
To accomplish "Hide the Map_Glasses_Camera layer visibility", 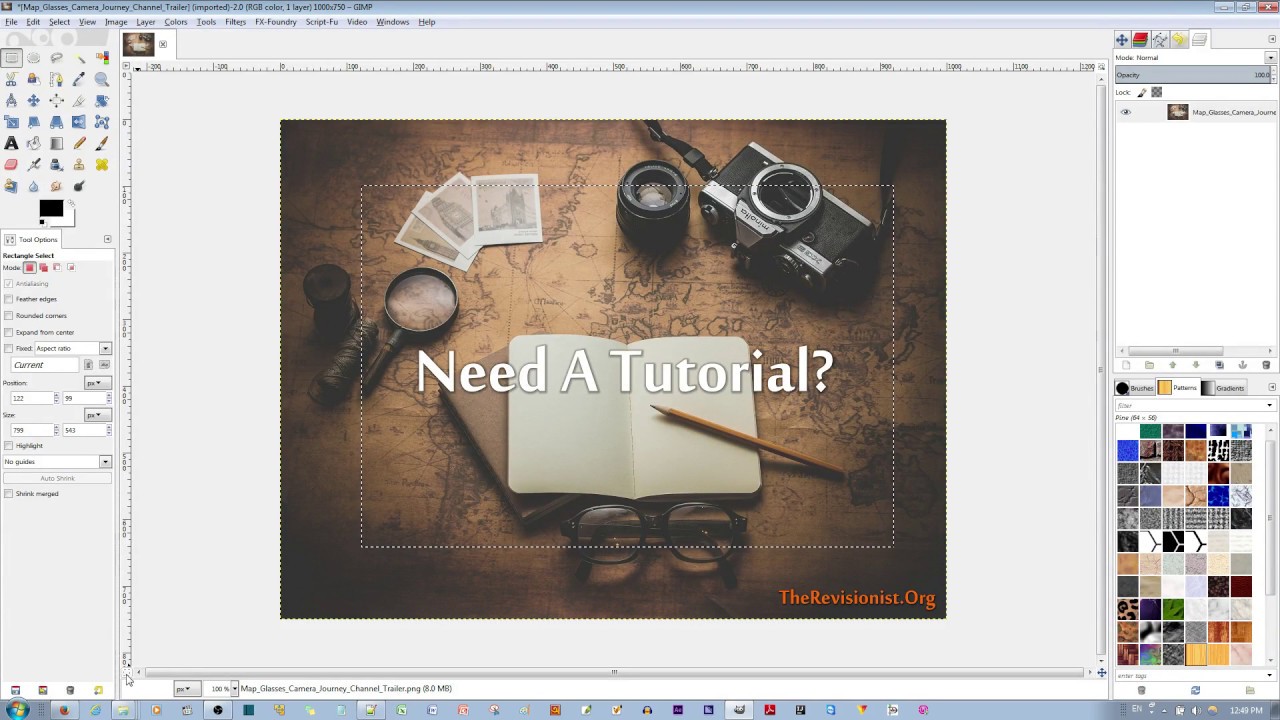I will tap(1126, 112).
